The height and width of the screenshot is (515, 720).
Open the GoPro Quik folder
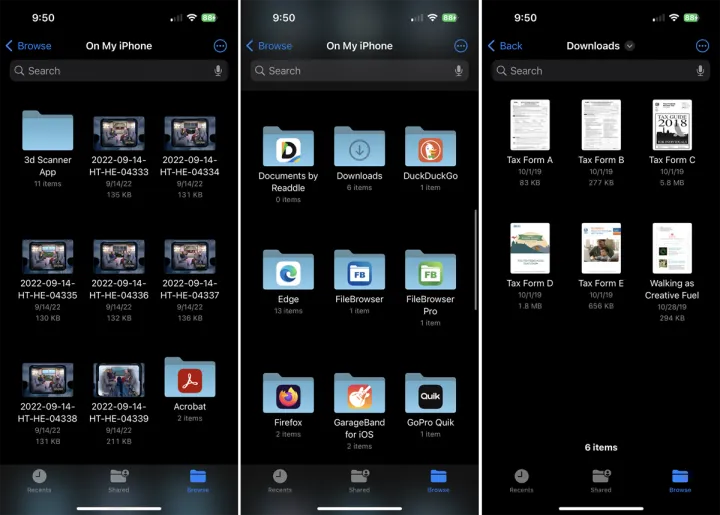pos(430,395)
